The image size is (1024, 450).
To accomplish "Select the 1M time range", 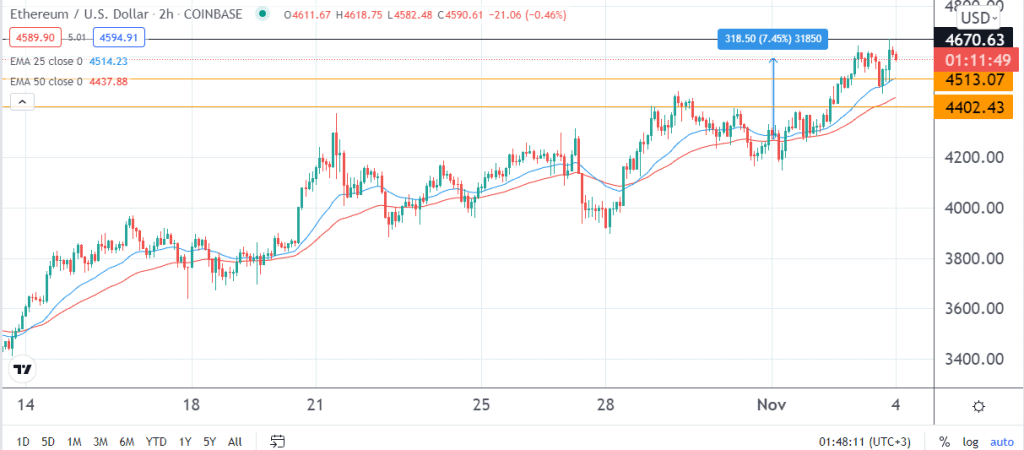I will pos(74,442).
